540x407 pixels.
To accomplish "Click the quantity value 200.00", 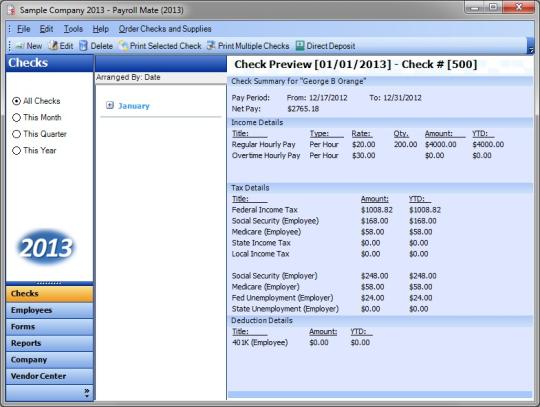I will 405,145.
